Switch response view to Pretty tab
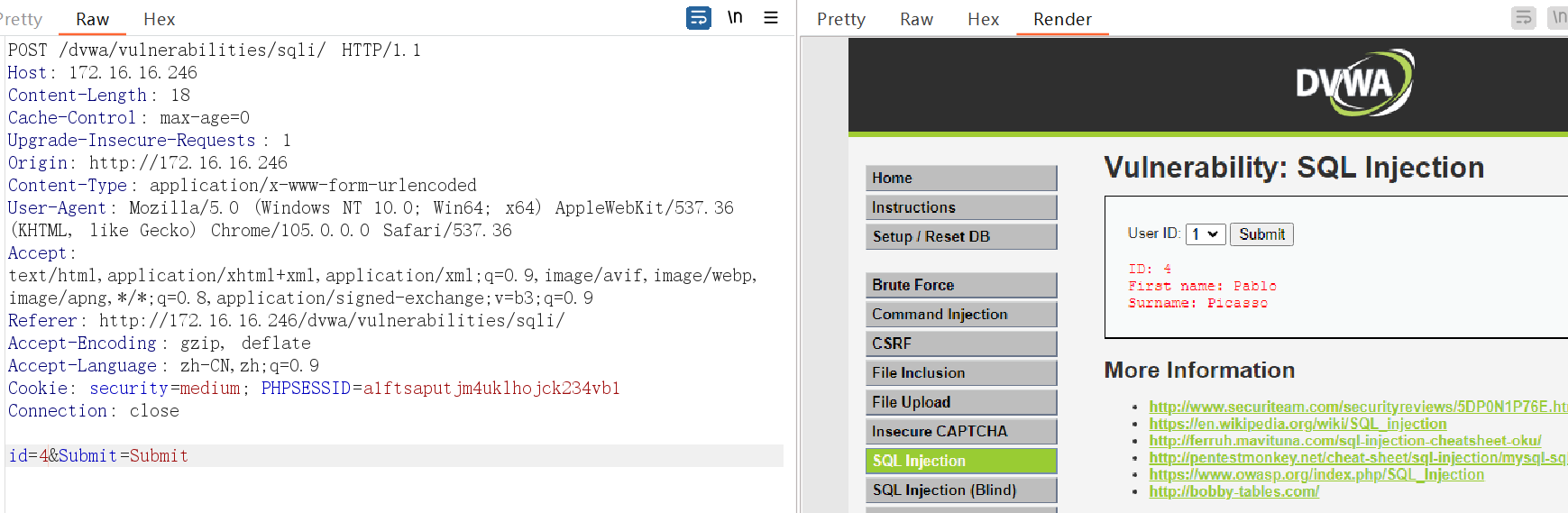1568x513 pixels. point(840,19)
